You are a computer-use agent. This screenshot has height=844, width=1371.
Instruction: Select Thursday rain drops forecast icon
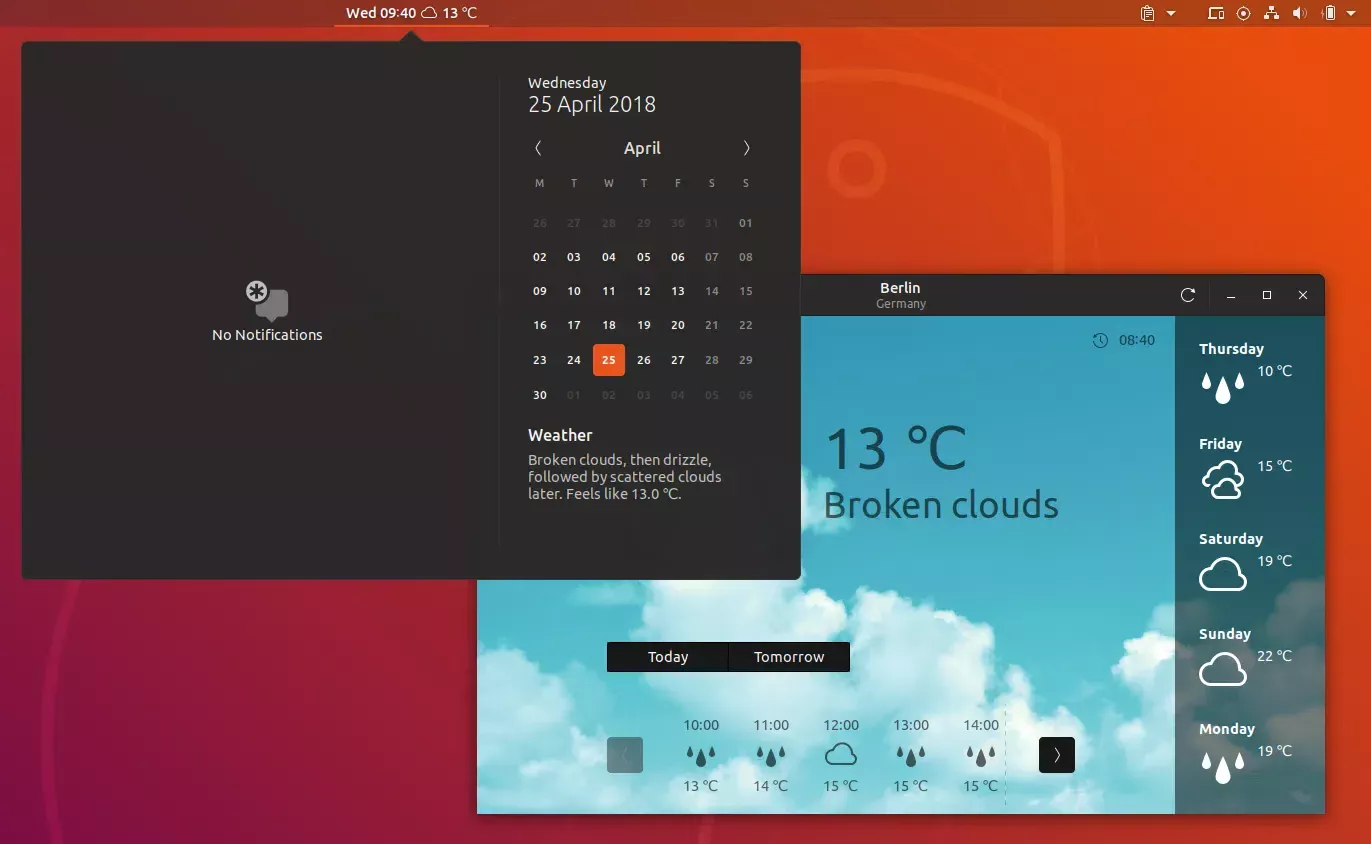coord(1222,386)
